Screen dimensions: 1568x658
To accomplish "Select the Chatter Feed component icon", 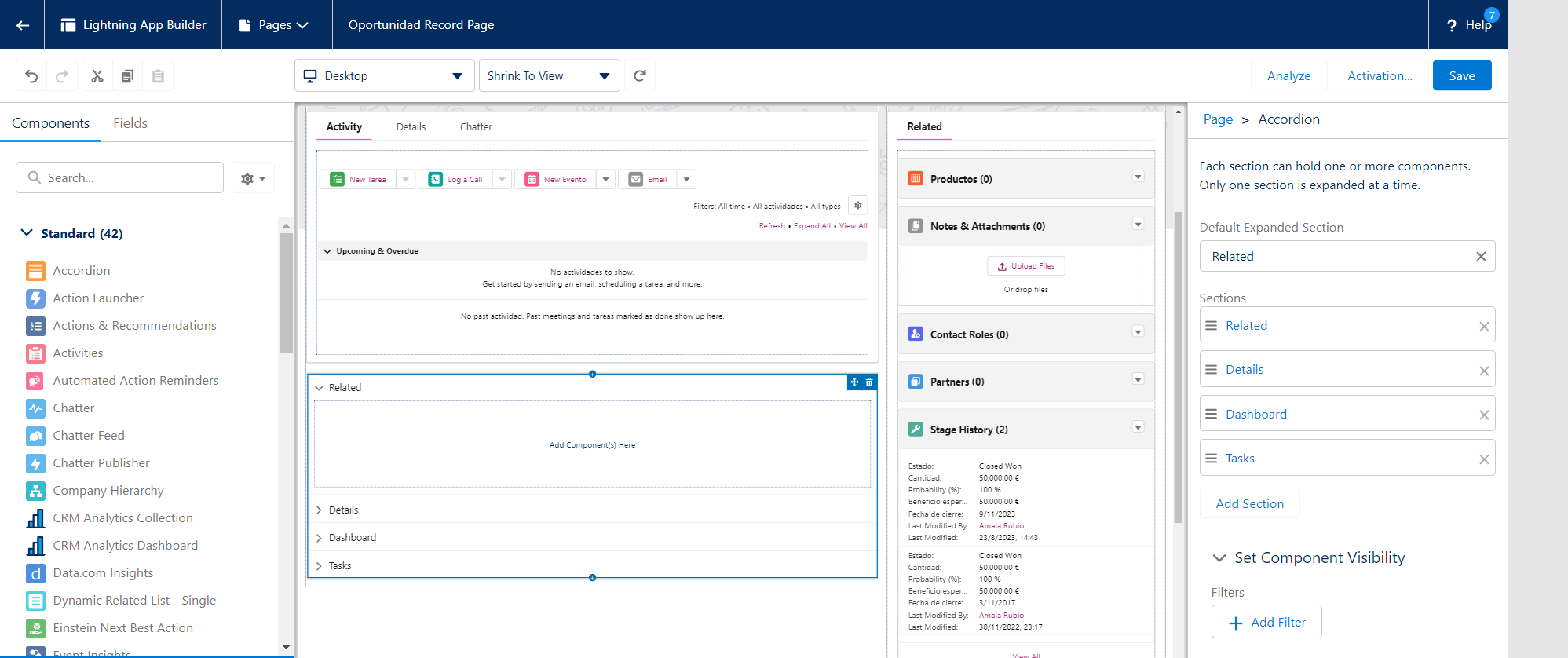I will coord(35,436).
